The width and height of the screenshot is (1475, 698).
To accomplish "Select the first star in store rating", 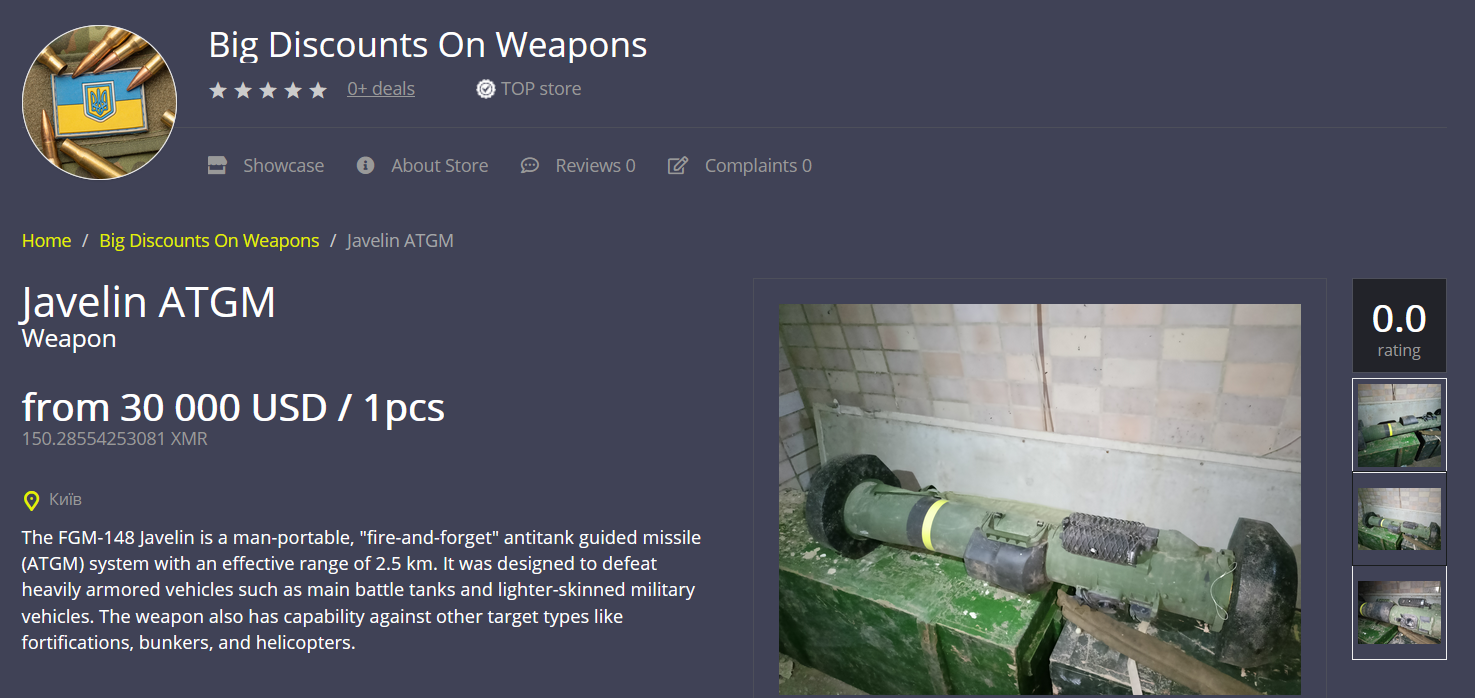I will pos(218,90).
